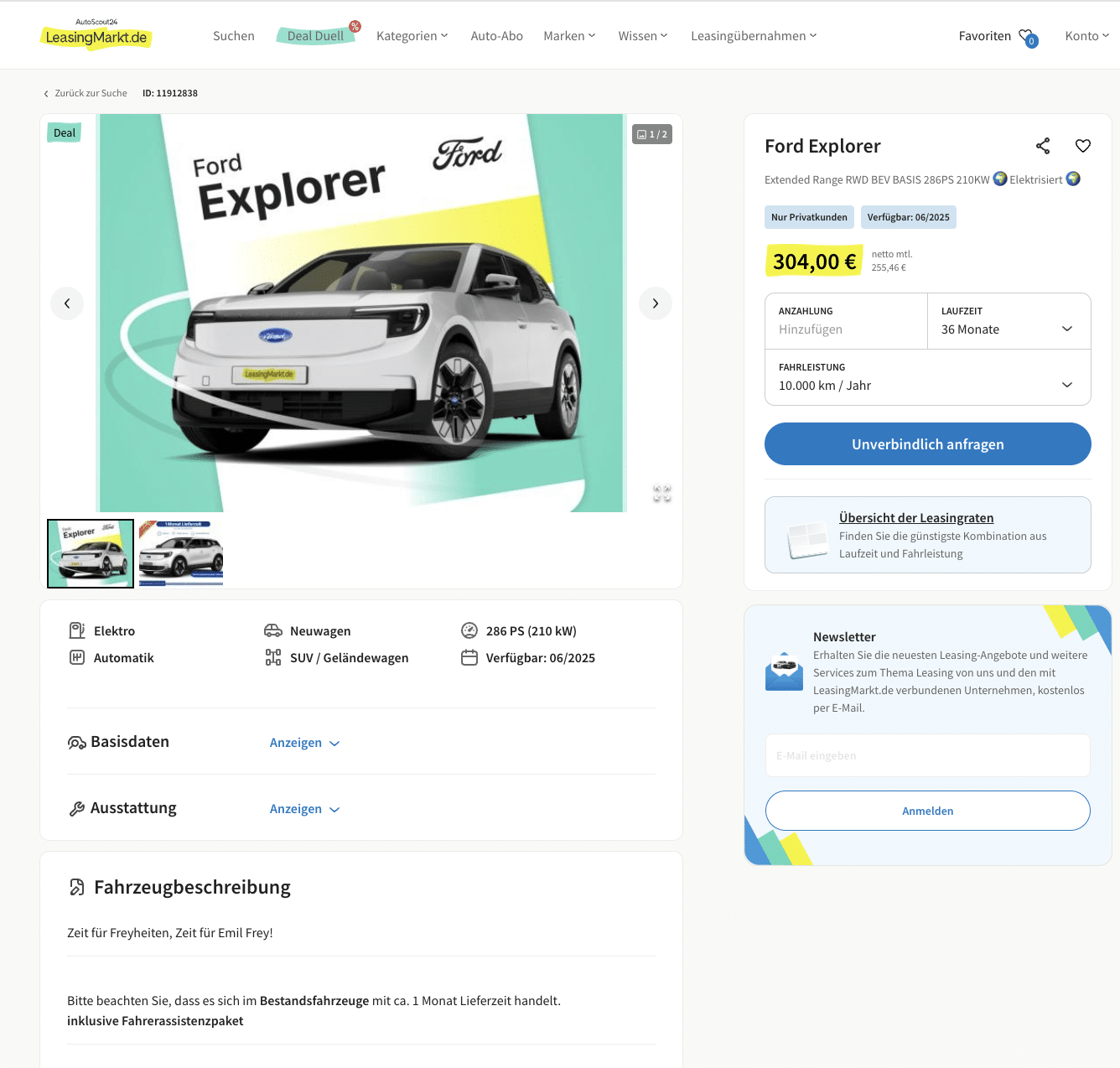Click the Automatik gearbox icon

pos(77,657)
